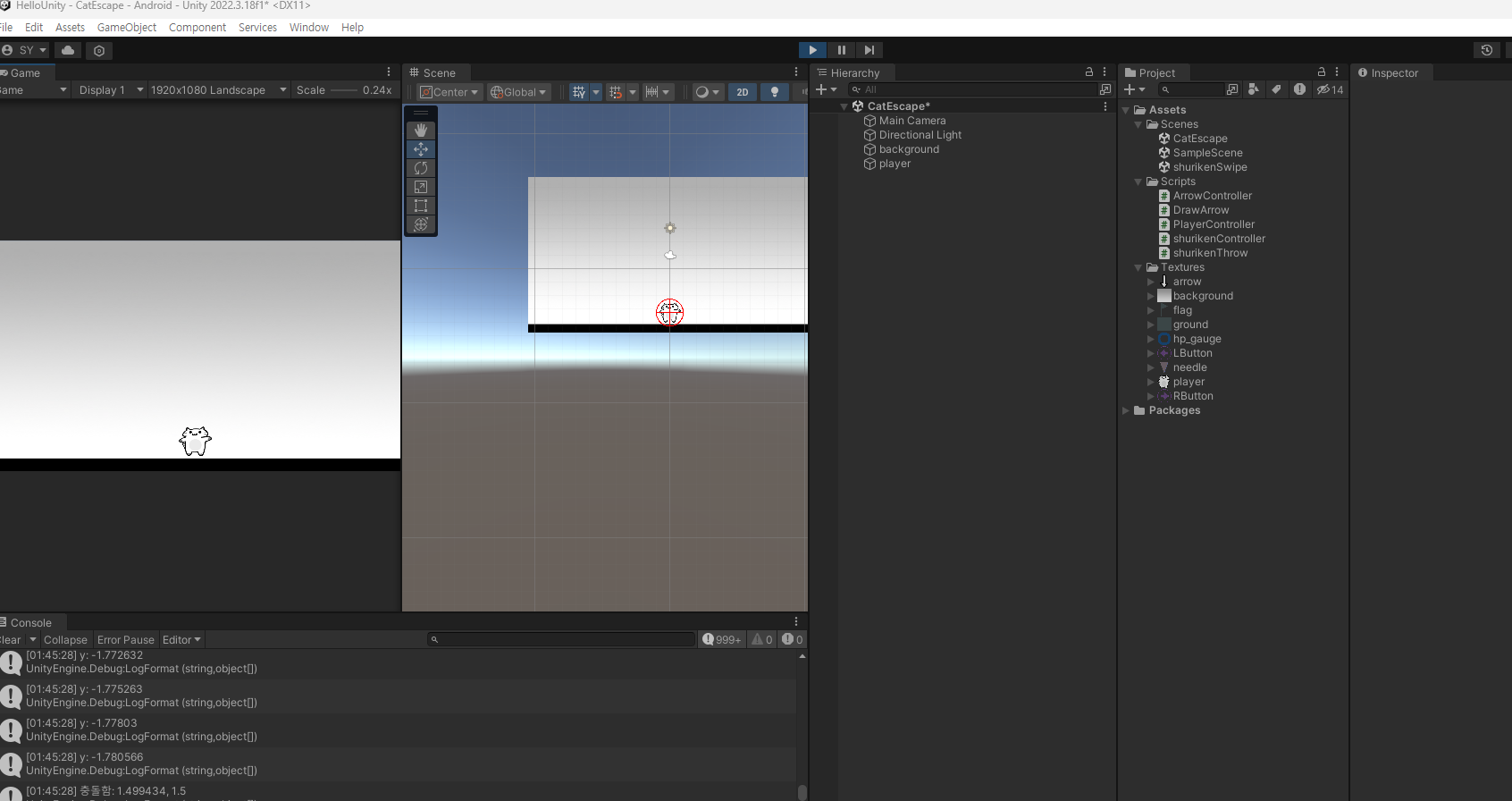Toggle Project panel lock icon
This screenshot has width=1512, height=801.
pyautogui.click(x=1322, y=72)
